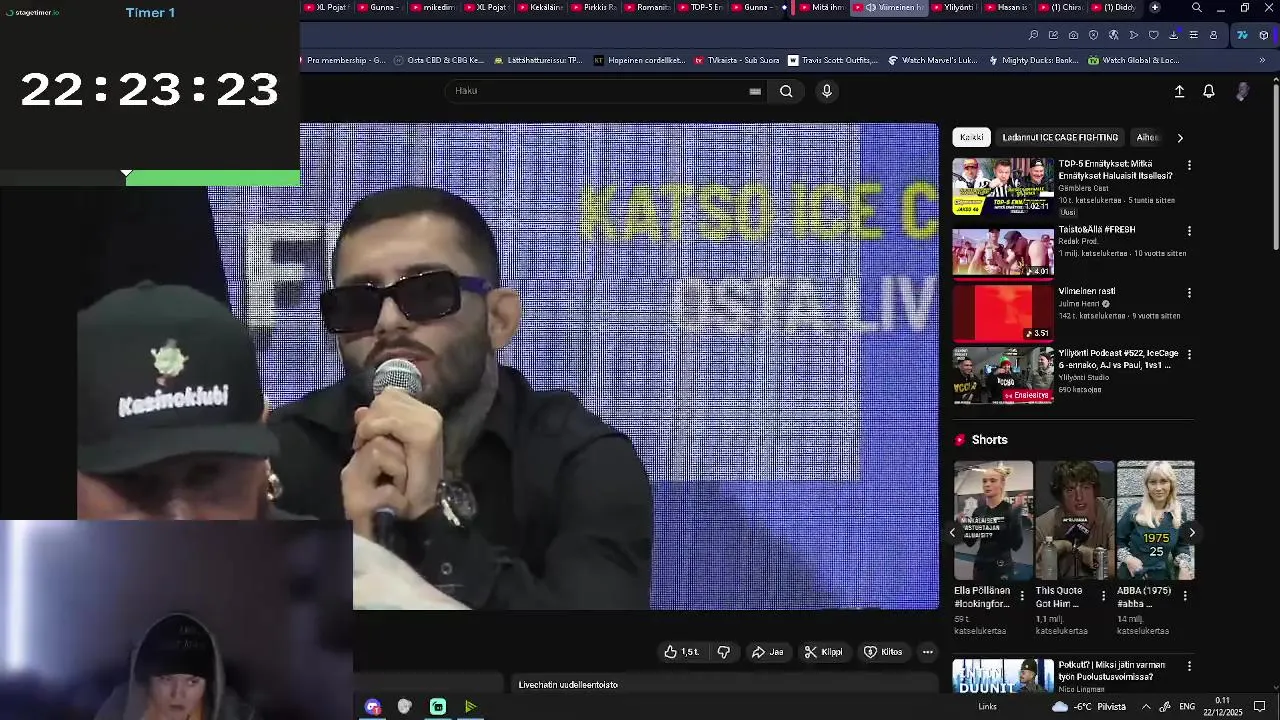Open options for TOP-5 Ennätykset video
Viewport: 1280px width, 720px height.
coord(1189,165)
